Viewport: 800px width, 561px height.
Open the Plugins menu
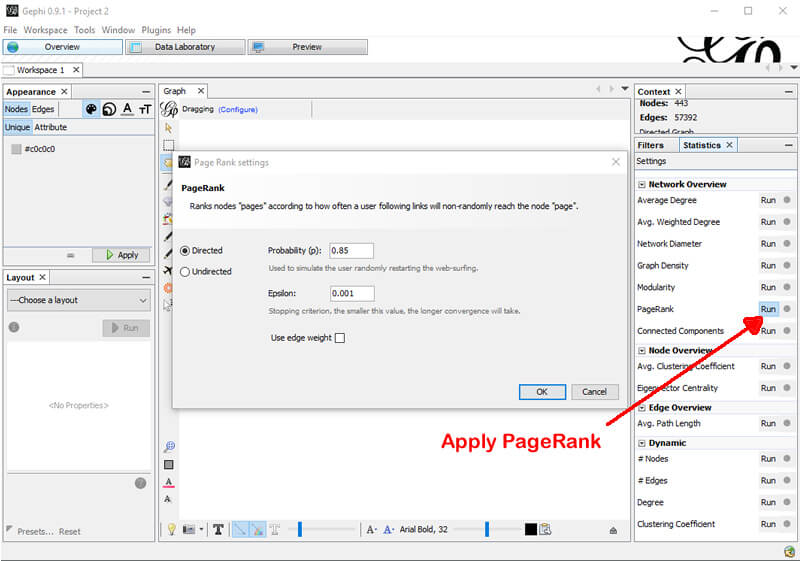(x=156, y=30)
